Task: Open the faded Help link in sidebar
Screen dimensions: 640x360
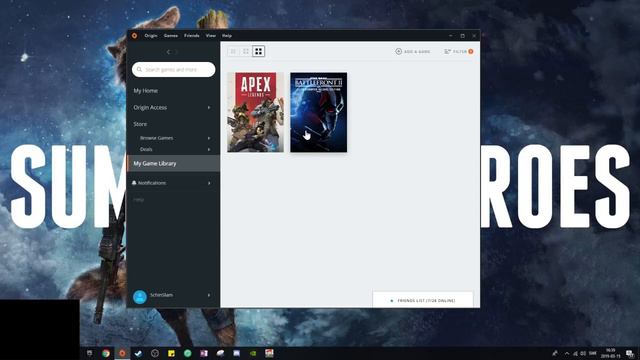Action: click(139, 200)
